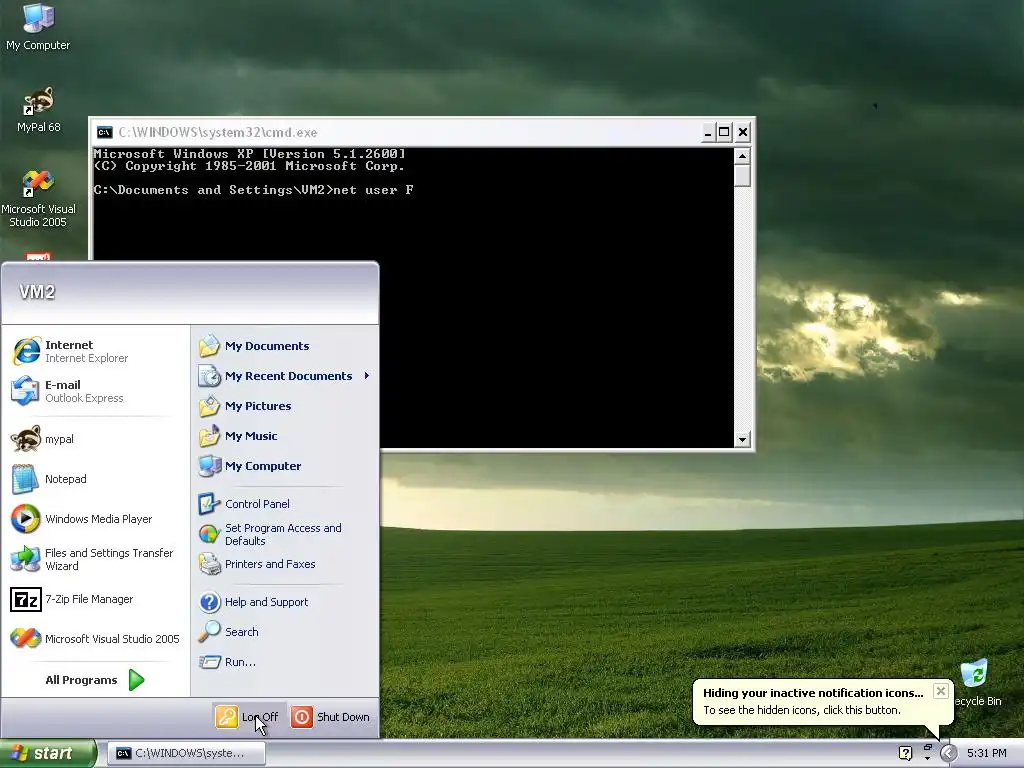The height and width of the screenshot is (768, 1024).
Task: Click the Shut Down button
Action: click(x=331, y=717)
